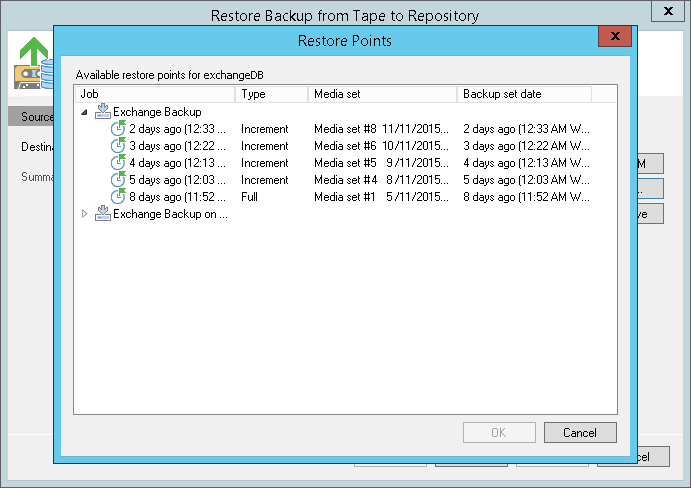The image size is (691, 488).
Task: Click 'Media set #5 9/11/2015...' cell
Action: tap(381, 163)
